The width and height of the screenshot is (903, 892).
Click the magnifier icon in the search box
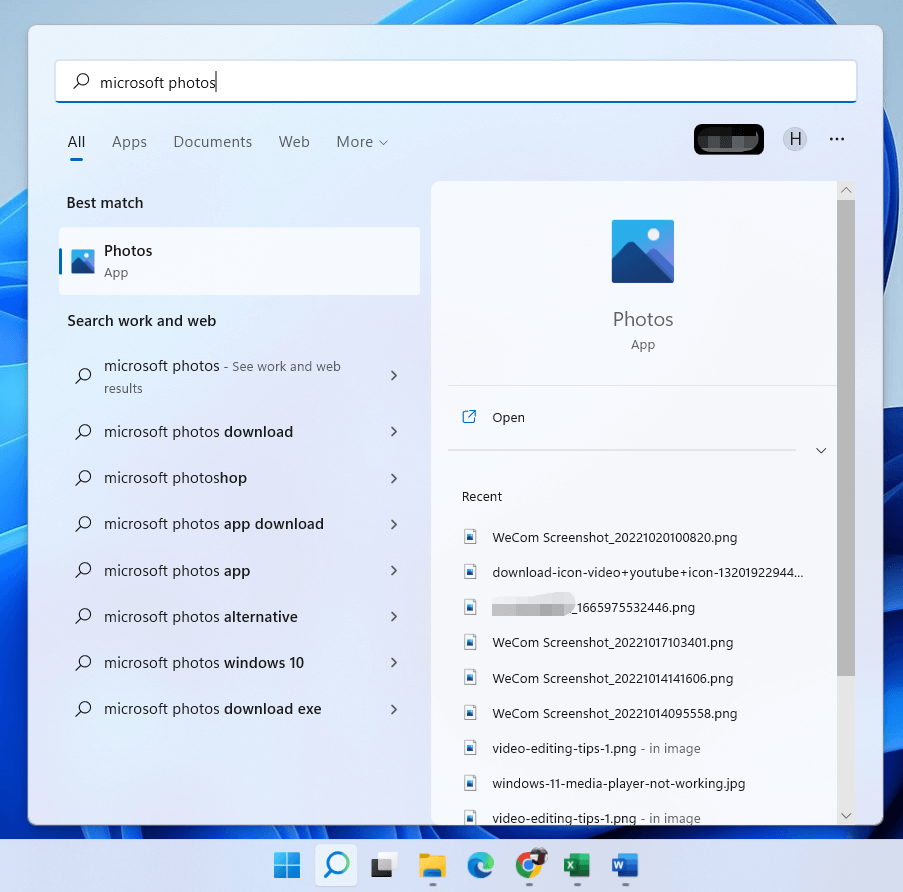pyautogui.click(x=81, y=81)
